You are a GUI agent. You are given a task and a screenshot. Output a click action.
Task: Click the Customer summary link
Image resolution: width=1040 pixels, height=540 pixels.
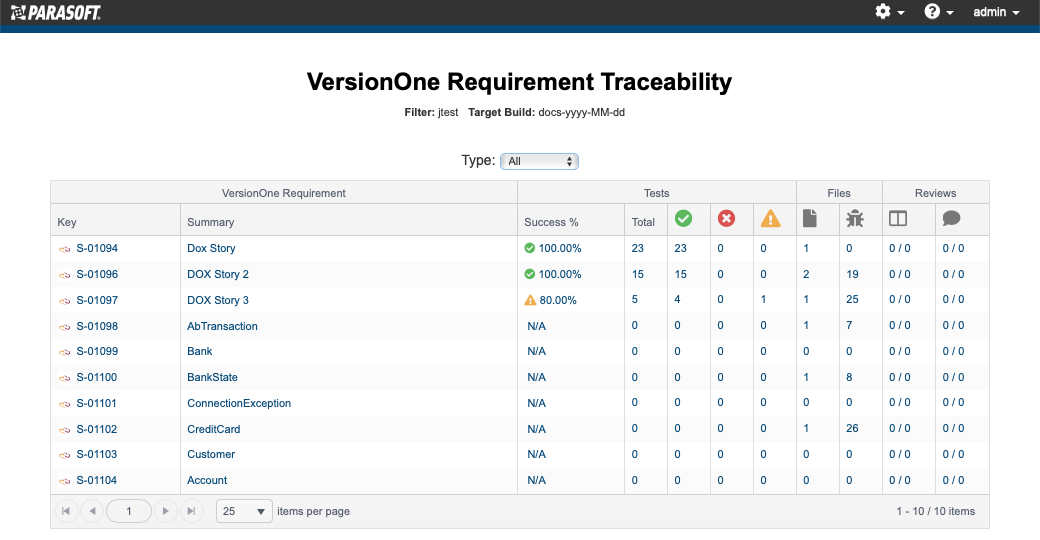pos(211,454)
